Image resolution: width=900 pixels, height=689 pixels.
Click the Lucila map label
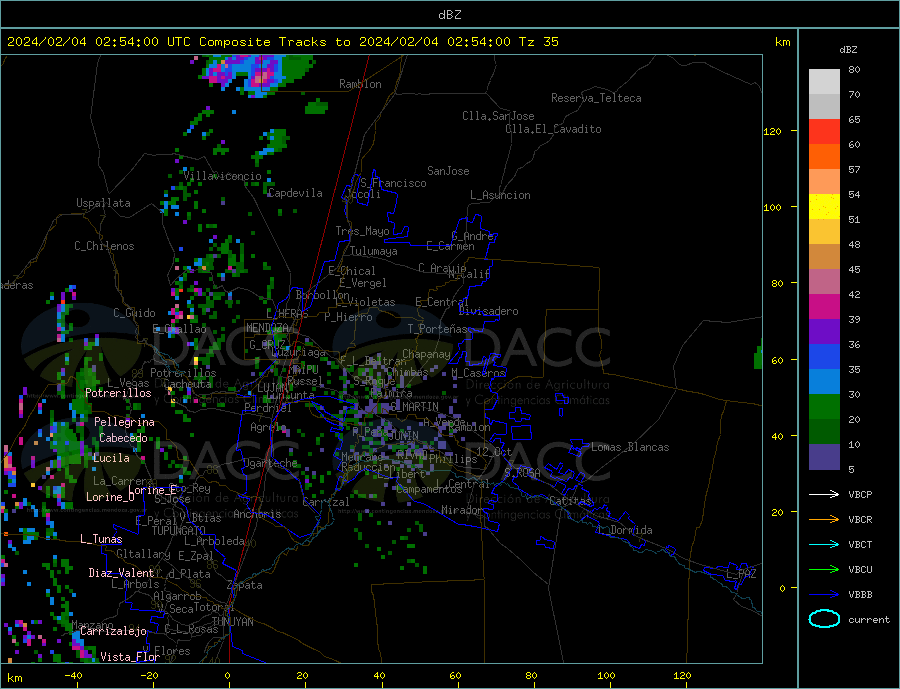click(111, 458)
